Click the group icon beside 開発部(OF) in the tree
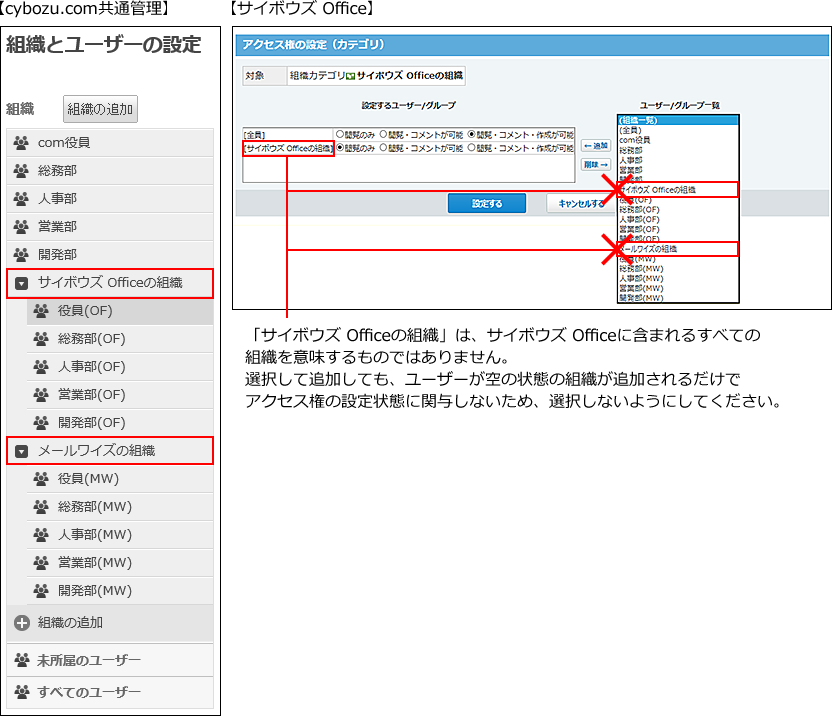Image resolution: width=832 pixels, height=716 pixels. pos(41,422)
